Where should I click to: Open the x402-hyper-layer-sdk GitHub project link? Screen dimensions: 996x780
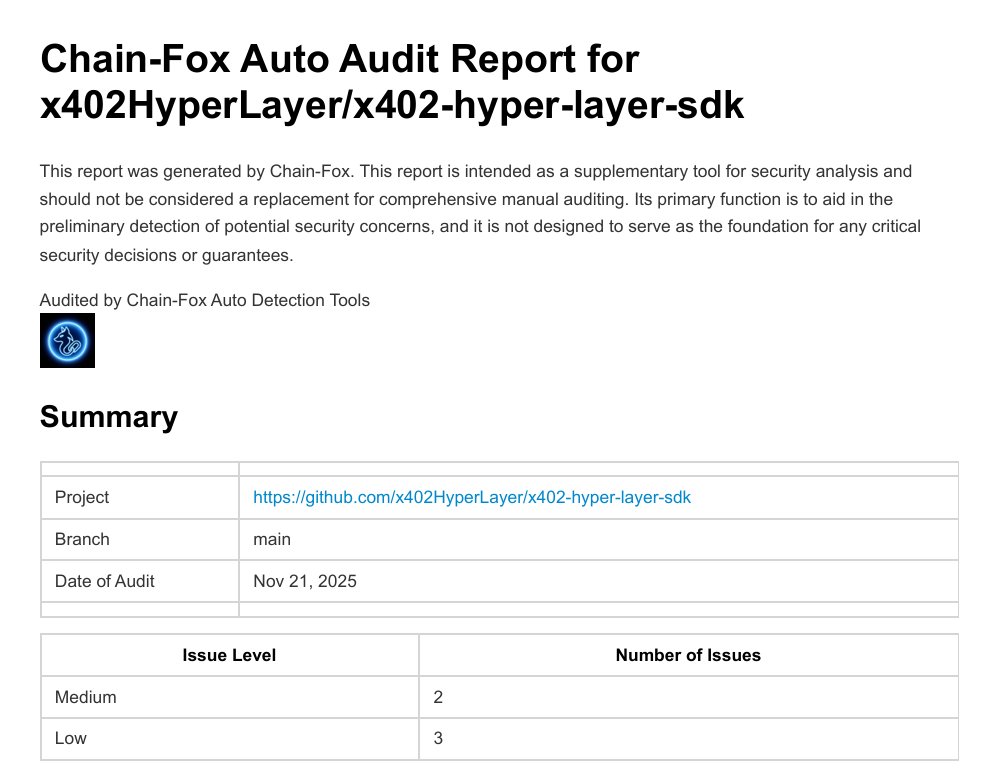tap(471, 497)
